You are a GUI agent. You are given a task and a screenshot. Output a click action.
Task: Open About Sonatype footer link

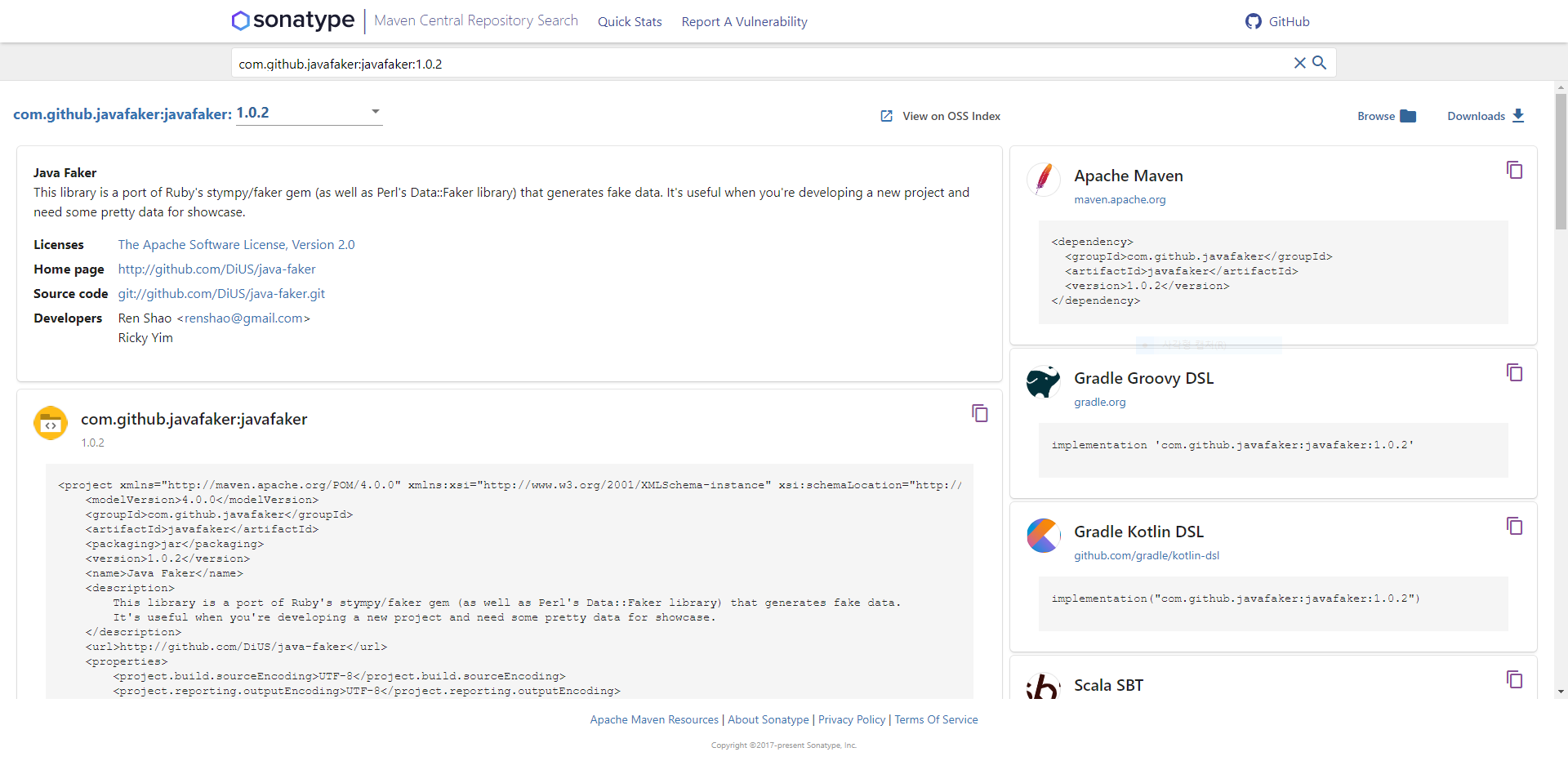768,719
